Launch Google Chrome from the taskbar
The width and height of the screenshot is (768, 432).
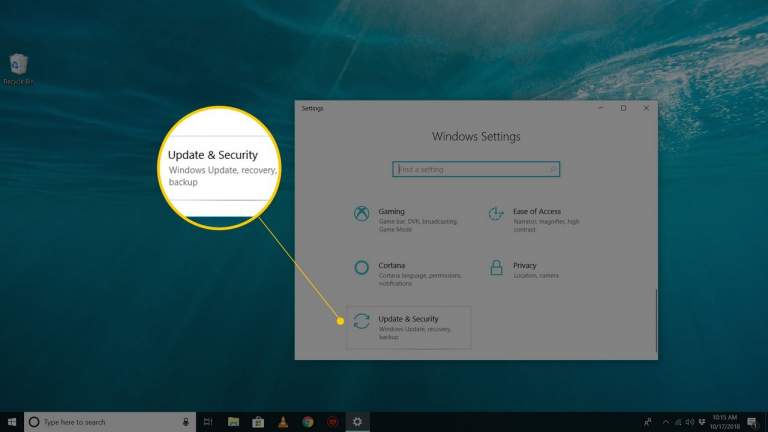coord(308,422)
